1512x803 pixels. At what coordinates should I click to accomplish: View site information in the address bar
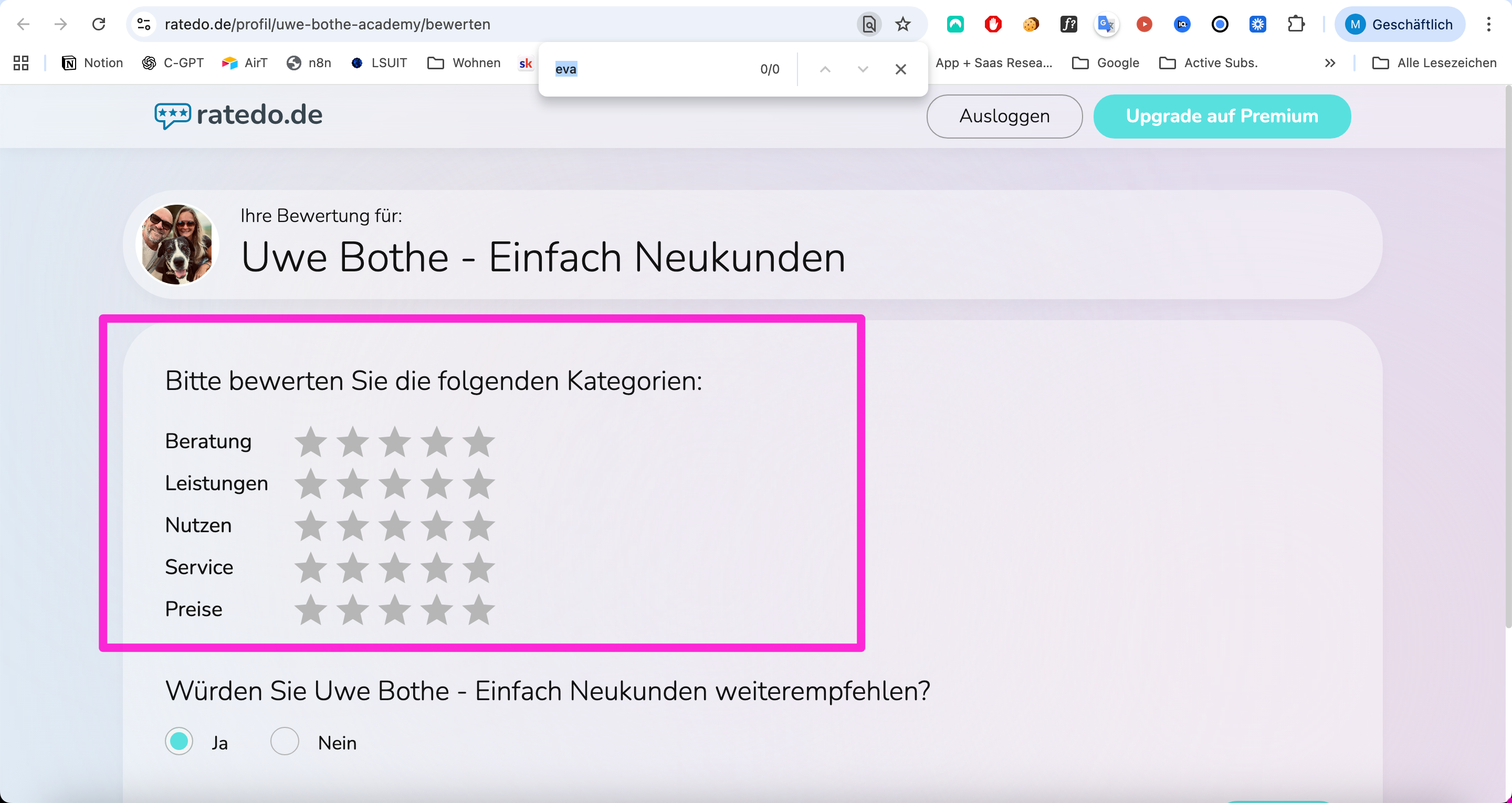click(x=144, y=24)
